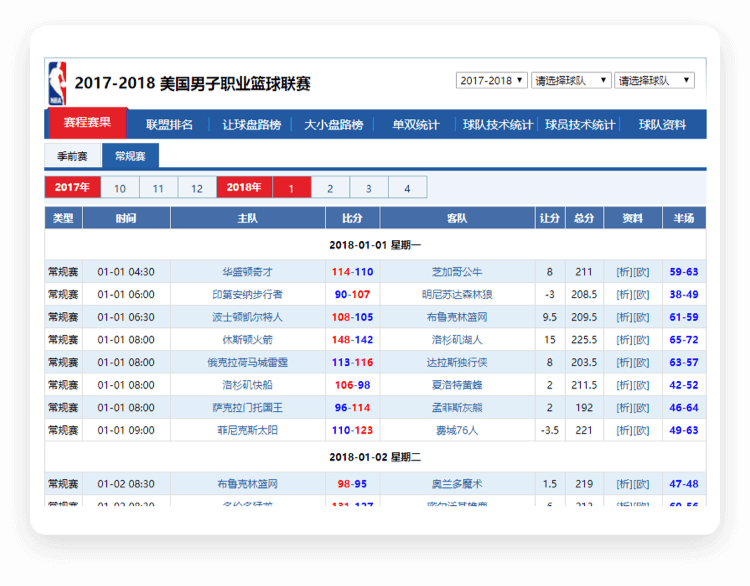This screenshot has height=586, width=750.
Task: Open the 洛杉矶湖人 team link
Action: (457, 340)
